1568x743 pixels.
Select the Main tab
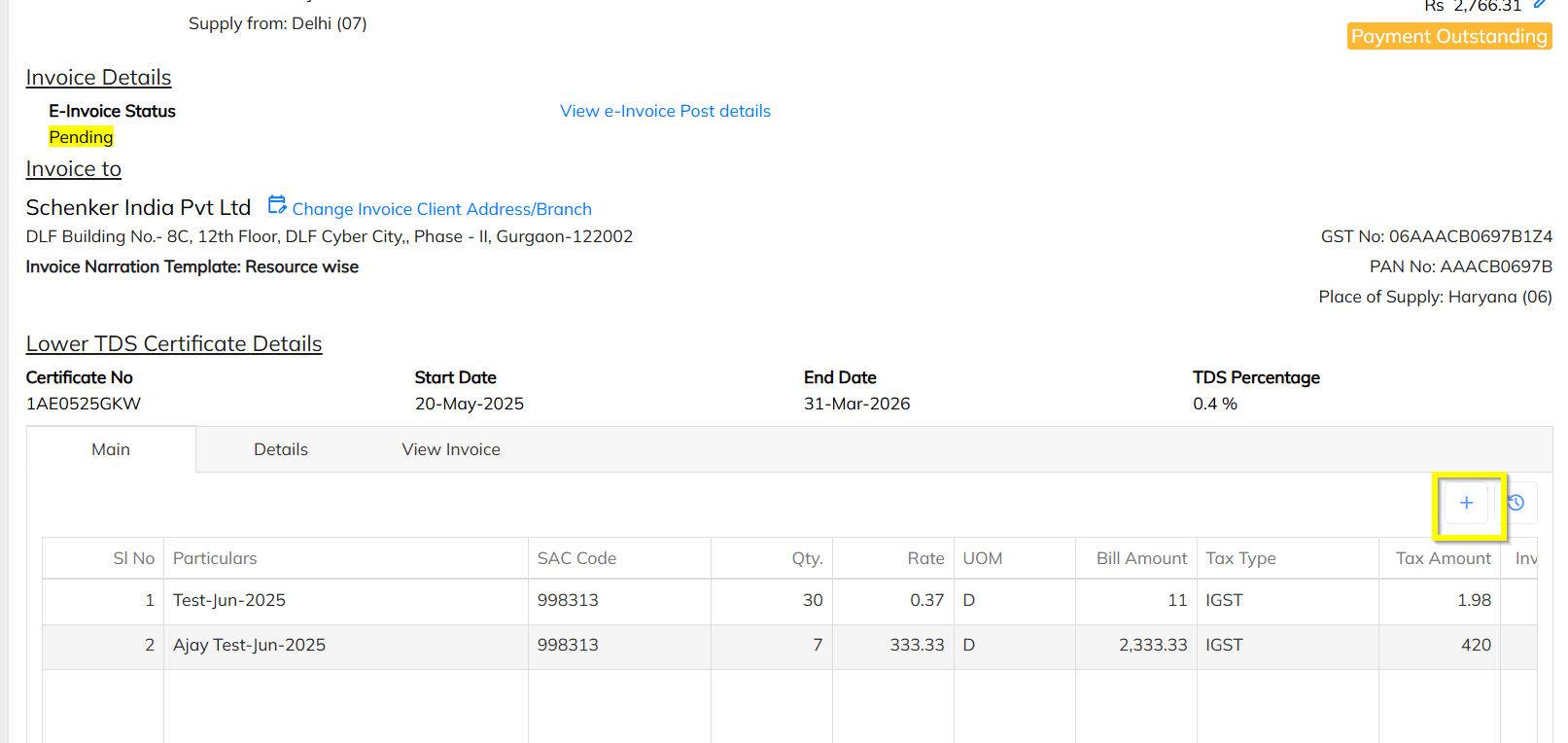(x=111, y=449)
